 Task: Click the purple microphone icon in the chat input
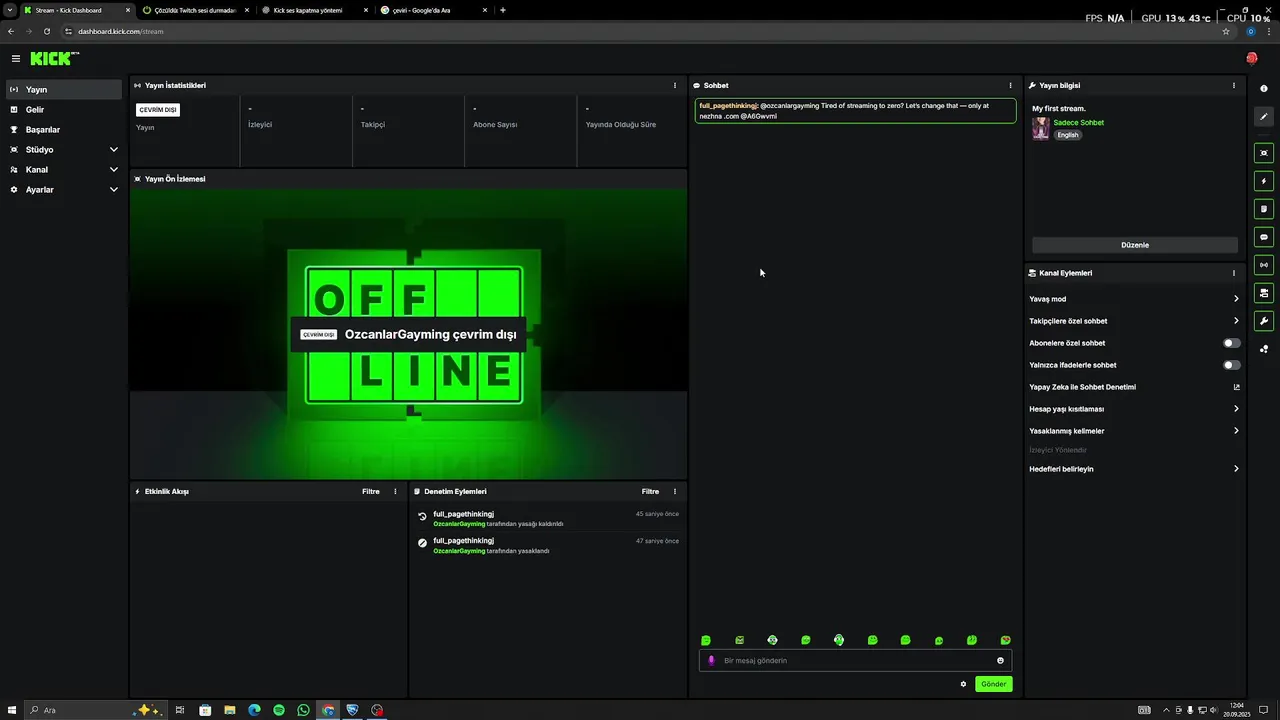712,660
